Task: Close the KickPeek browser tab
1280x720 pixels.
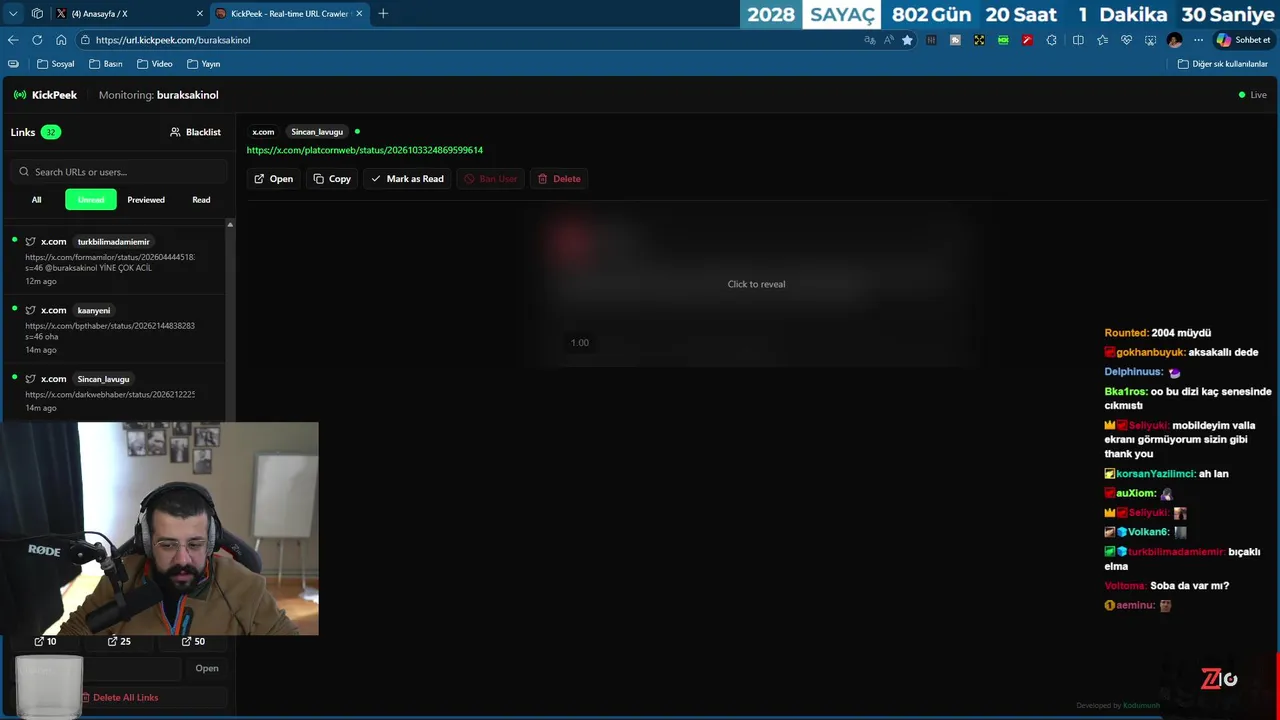Action: click(x=359, y=14)
